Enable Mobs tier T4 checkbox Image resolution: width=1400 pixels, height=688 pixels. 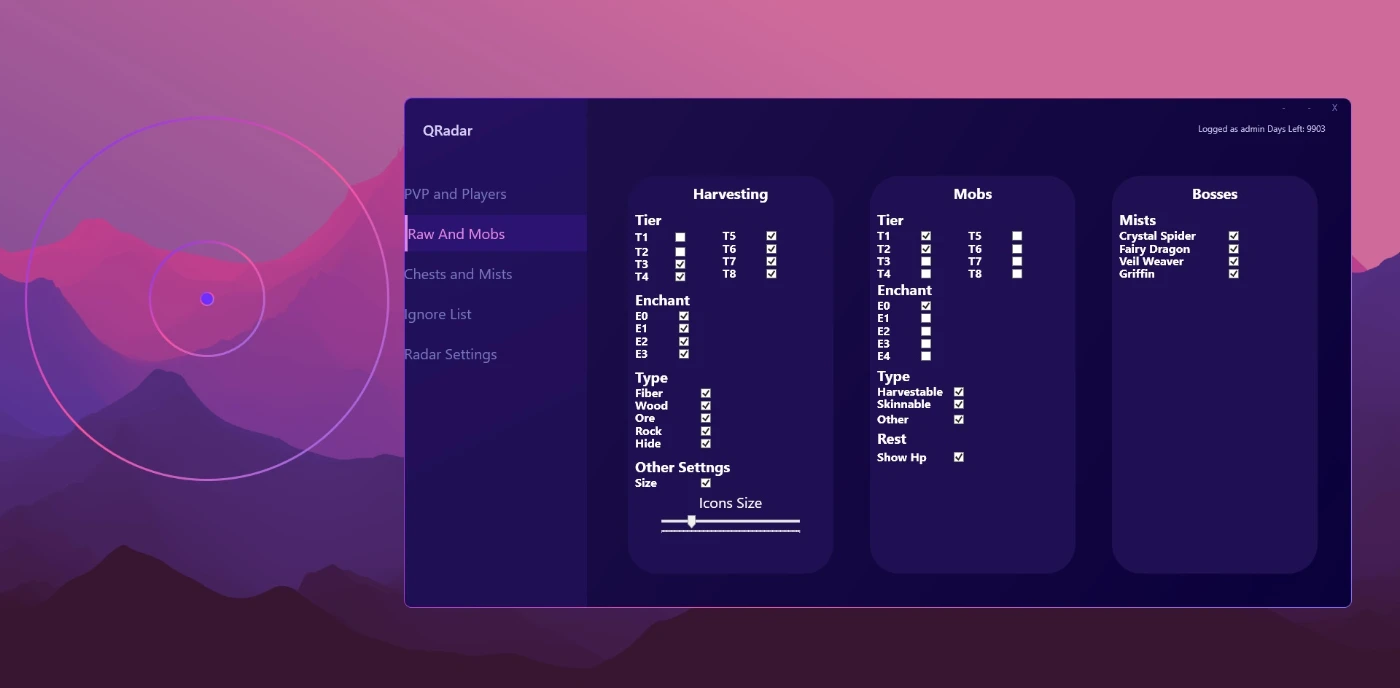[926, 273]
